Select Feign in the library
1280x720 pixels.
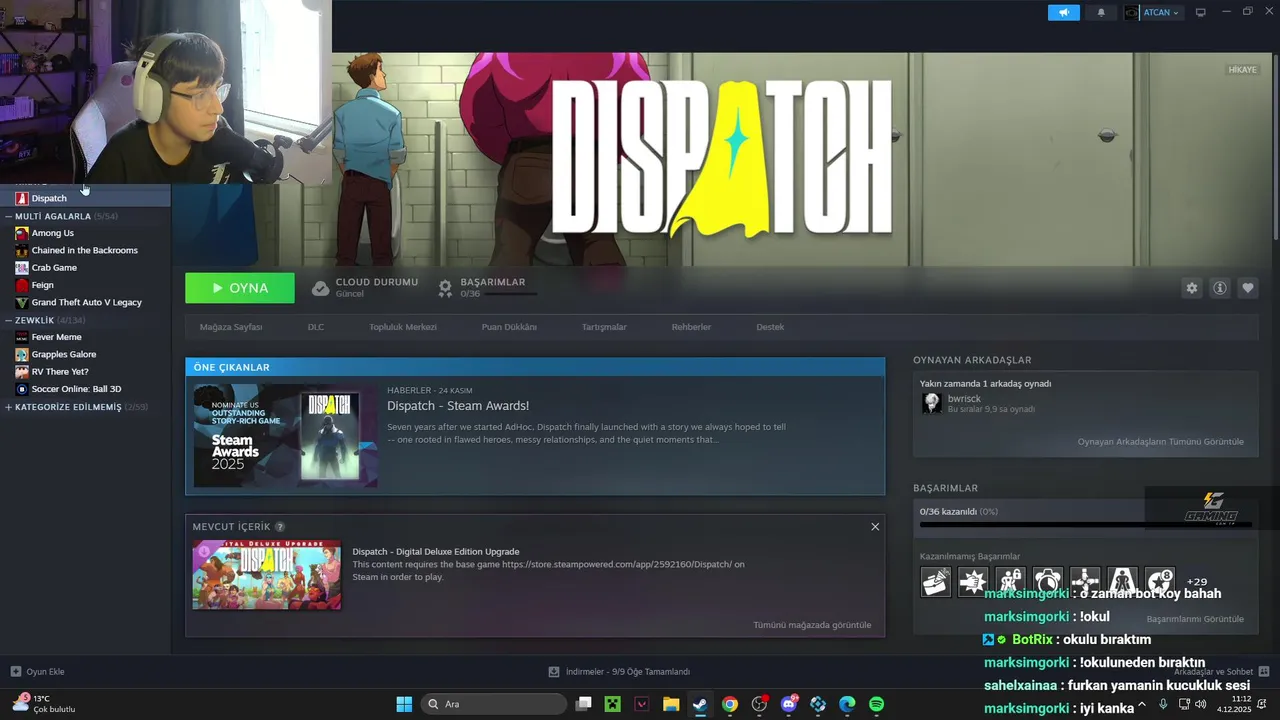tap(85, 285)
